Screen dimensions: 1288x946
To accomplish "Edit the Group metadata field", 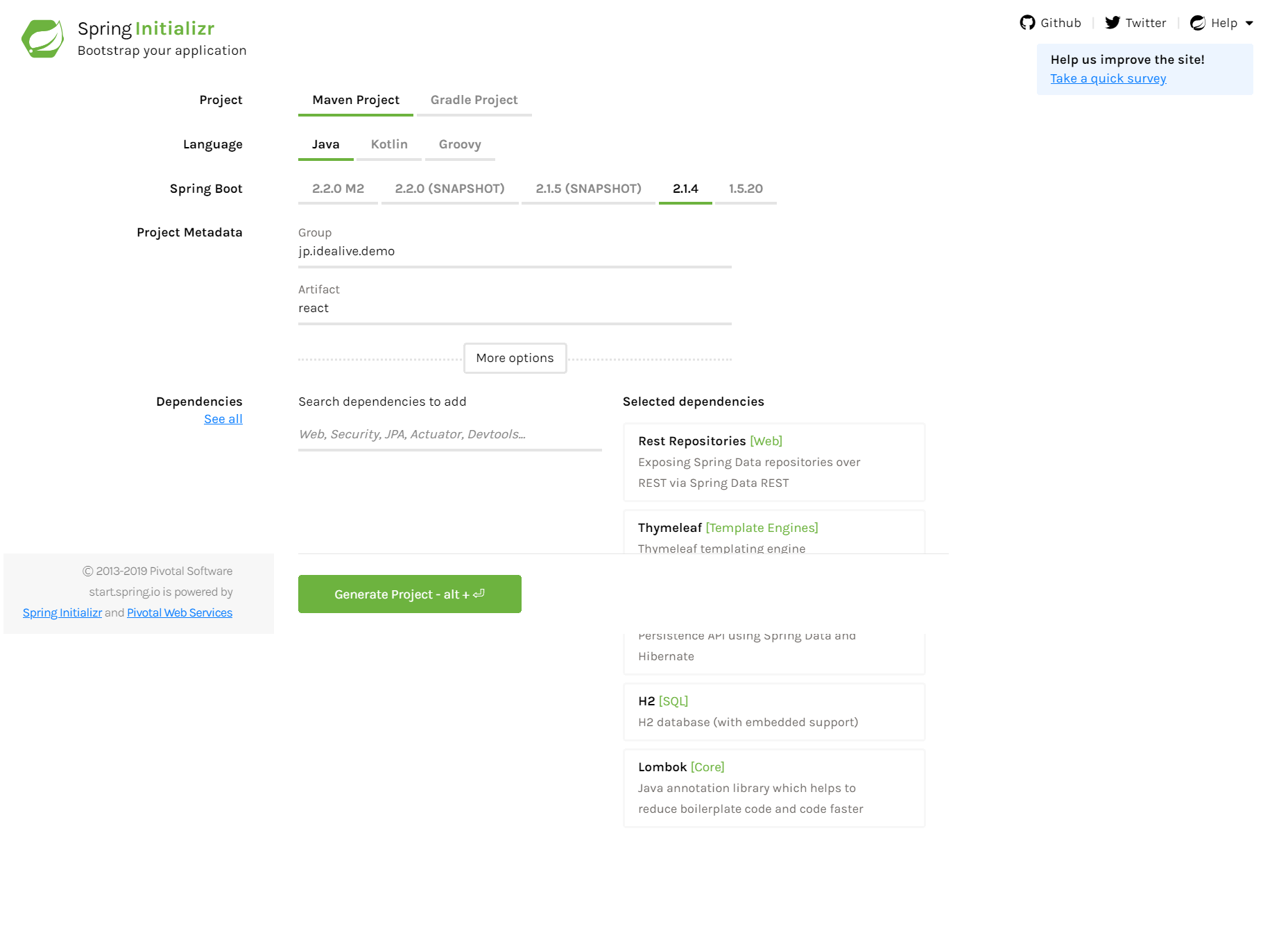I will 514,251.
